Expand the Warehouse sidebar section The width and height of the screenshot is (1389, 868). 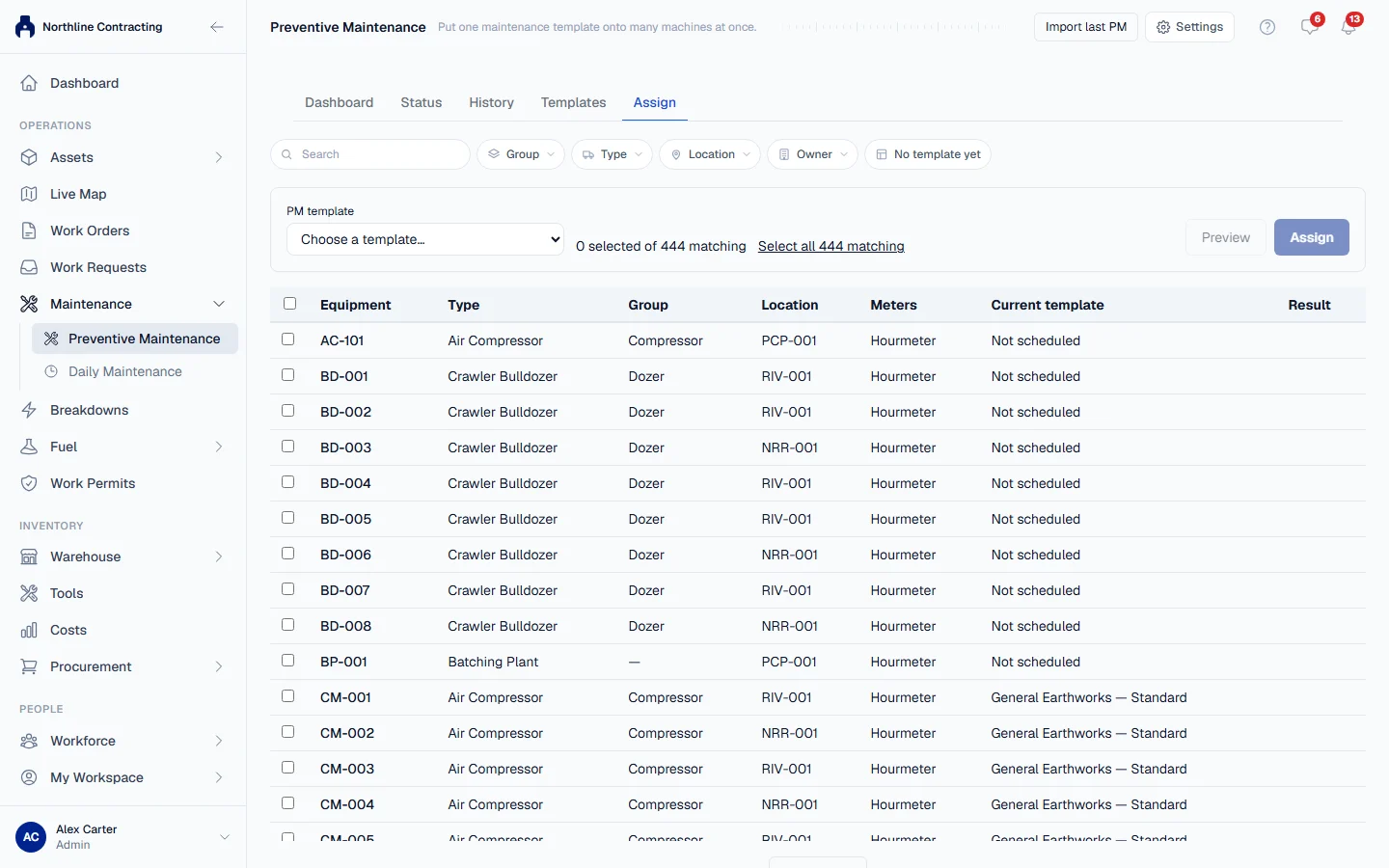tap(219, 556)
